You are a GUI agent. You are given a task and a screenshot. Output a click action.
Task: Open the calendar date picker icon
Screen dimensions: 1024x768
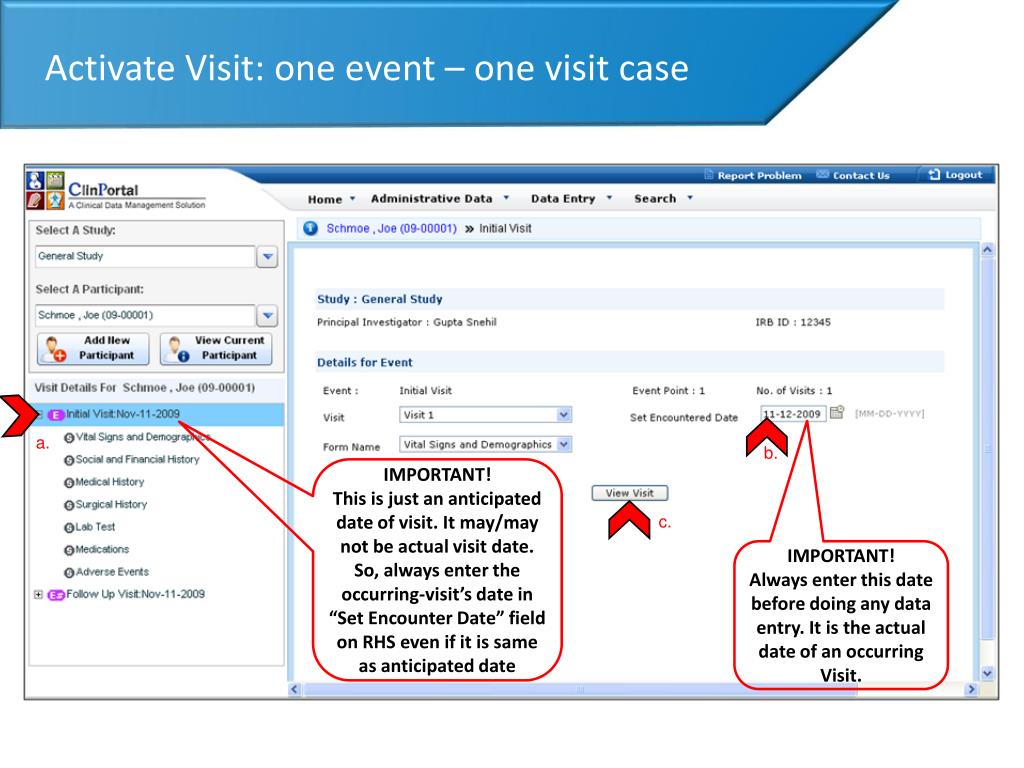tap(837, 412)
